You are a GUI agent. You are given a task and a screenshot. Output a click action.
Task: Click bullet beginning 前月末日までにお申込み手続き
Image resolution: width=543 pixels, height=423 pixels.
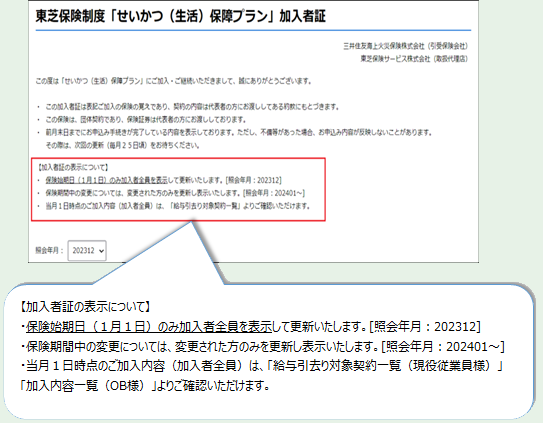tap(239, 132)
